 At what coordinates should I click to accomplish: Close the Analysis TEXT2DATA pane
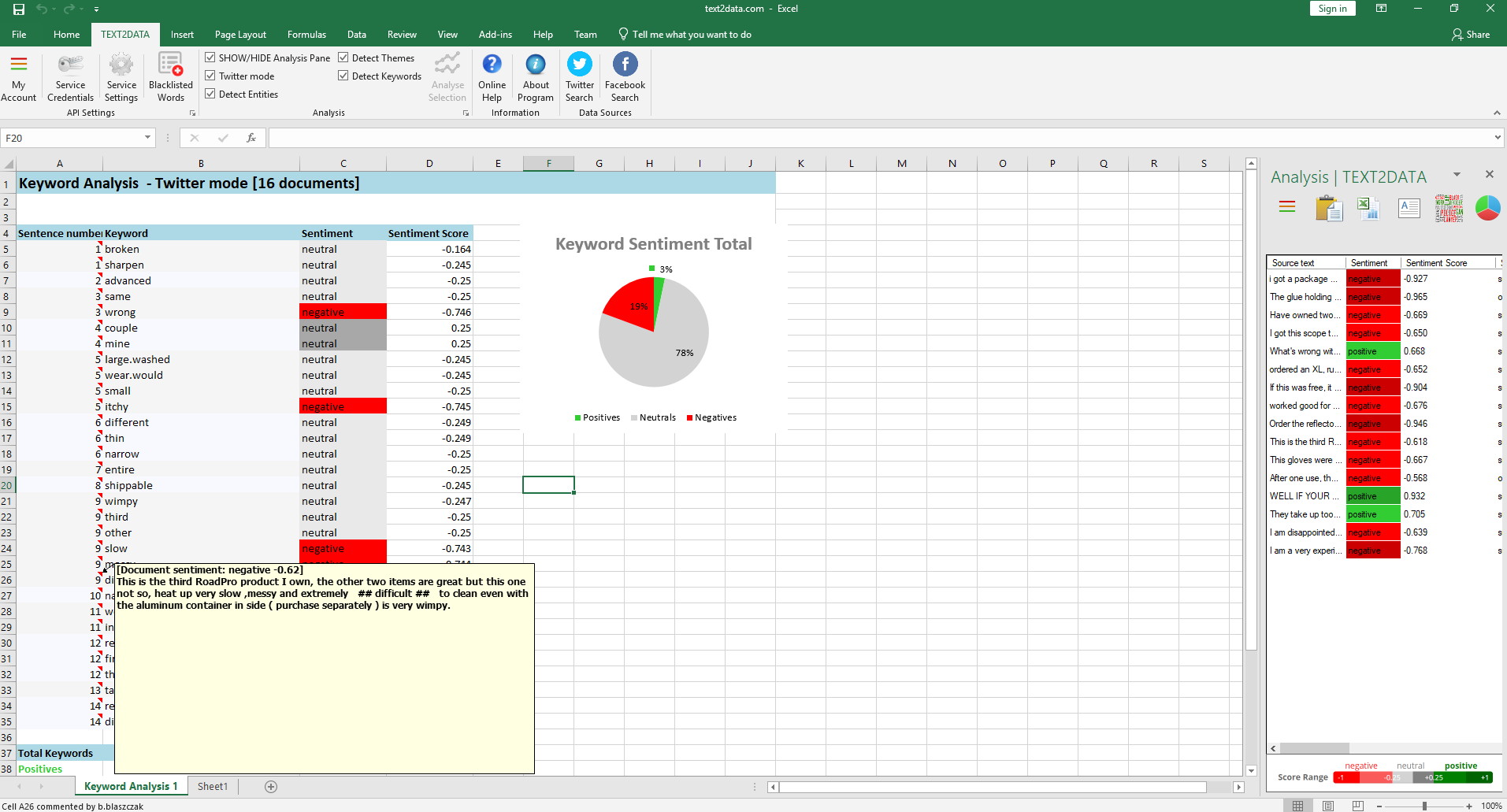[x=1489, y=174]
